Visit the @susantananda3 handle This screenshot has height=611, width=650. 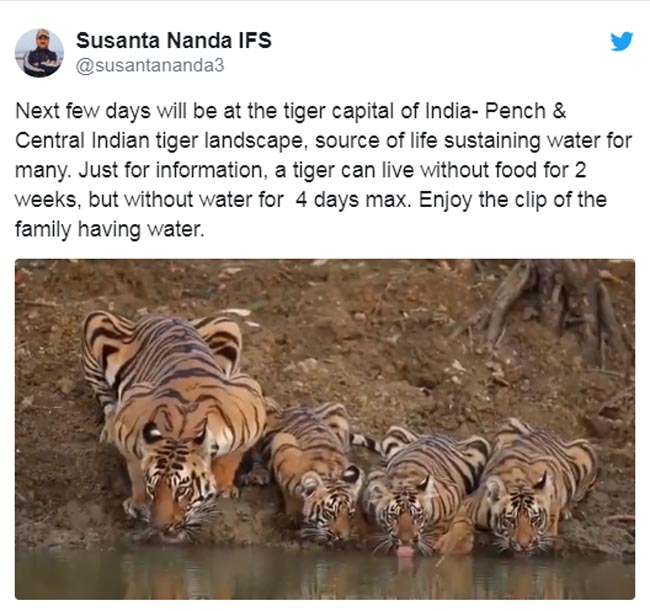[x=150, y=65]
